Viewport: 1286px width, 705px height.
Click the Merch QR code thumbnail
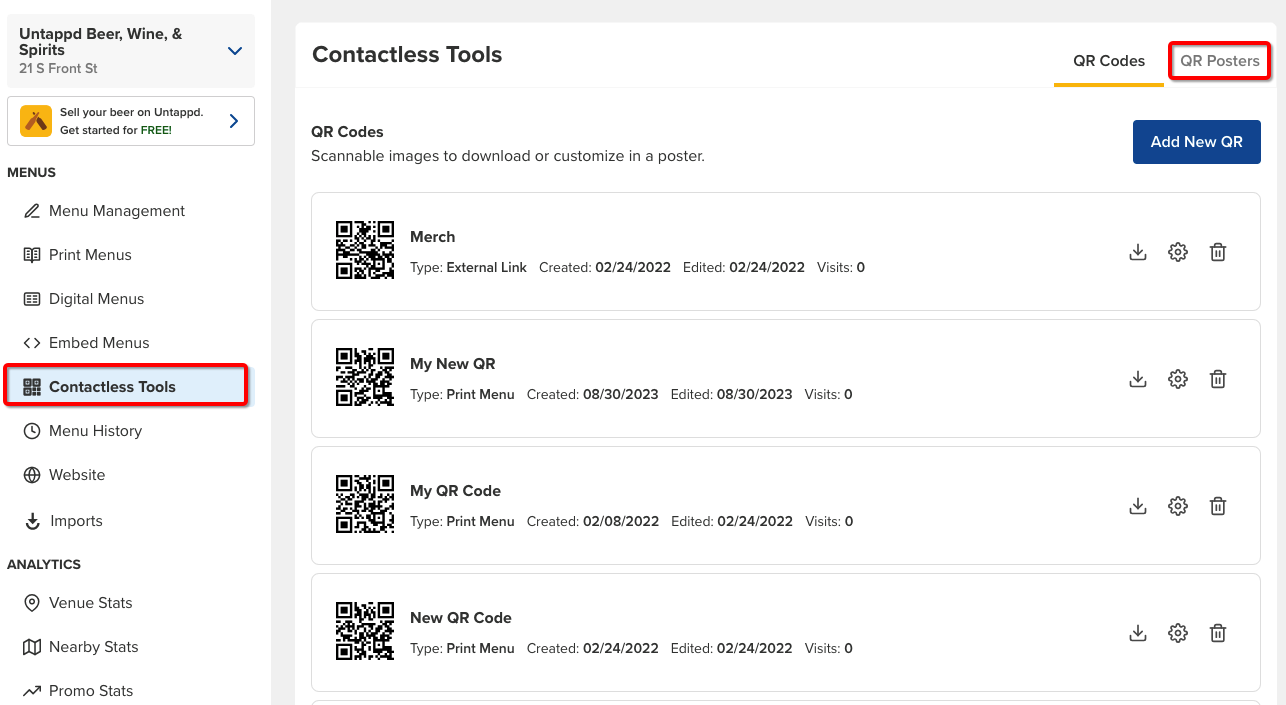pos(364,251)
